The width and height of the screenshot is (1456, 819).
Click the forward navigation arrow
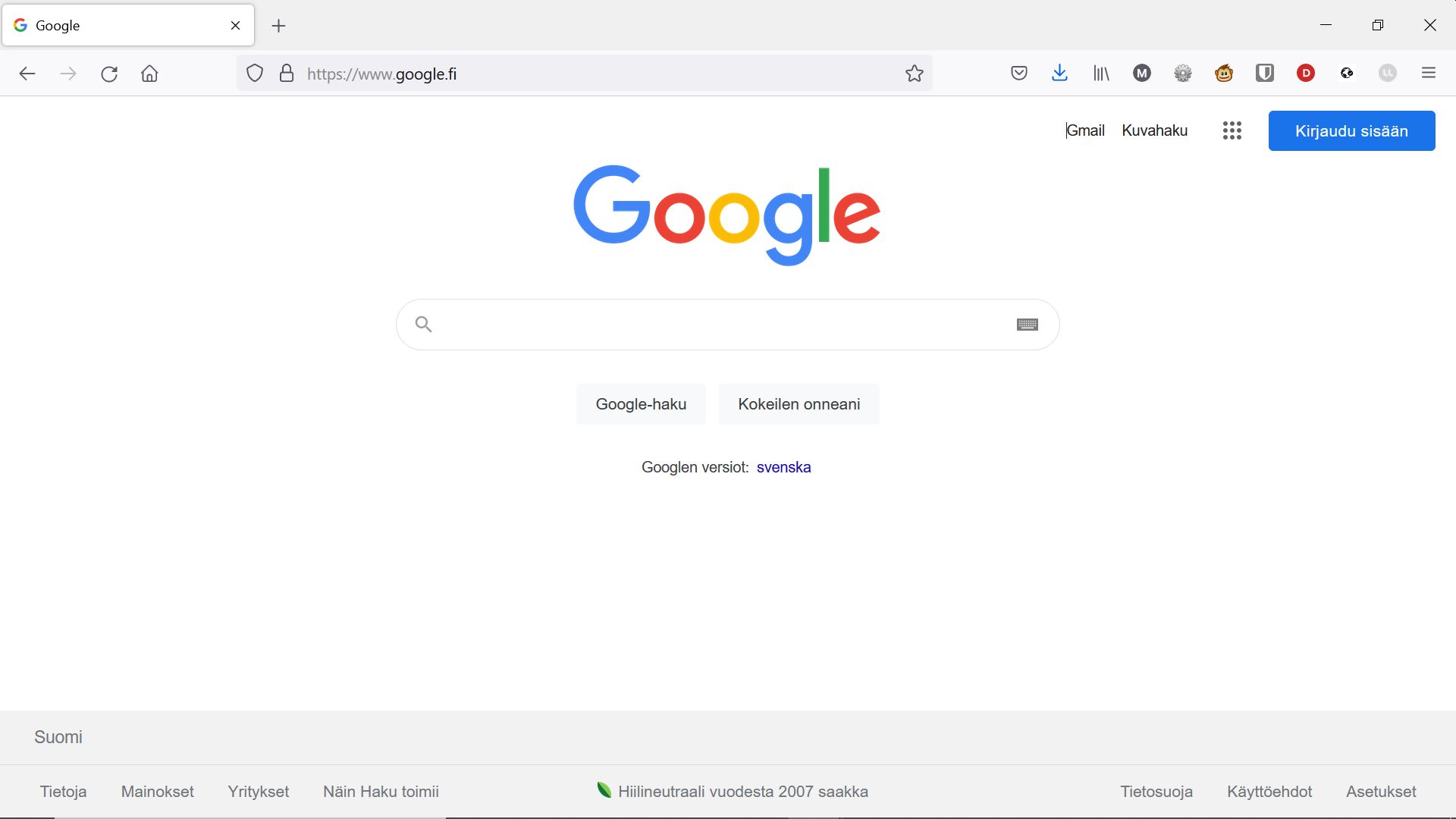point(68,74)
